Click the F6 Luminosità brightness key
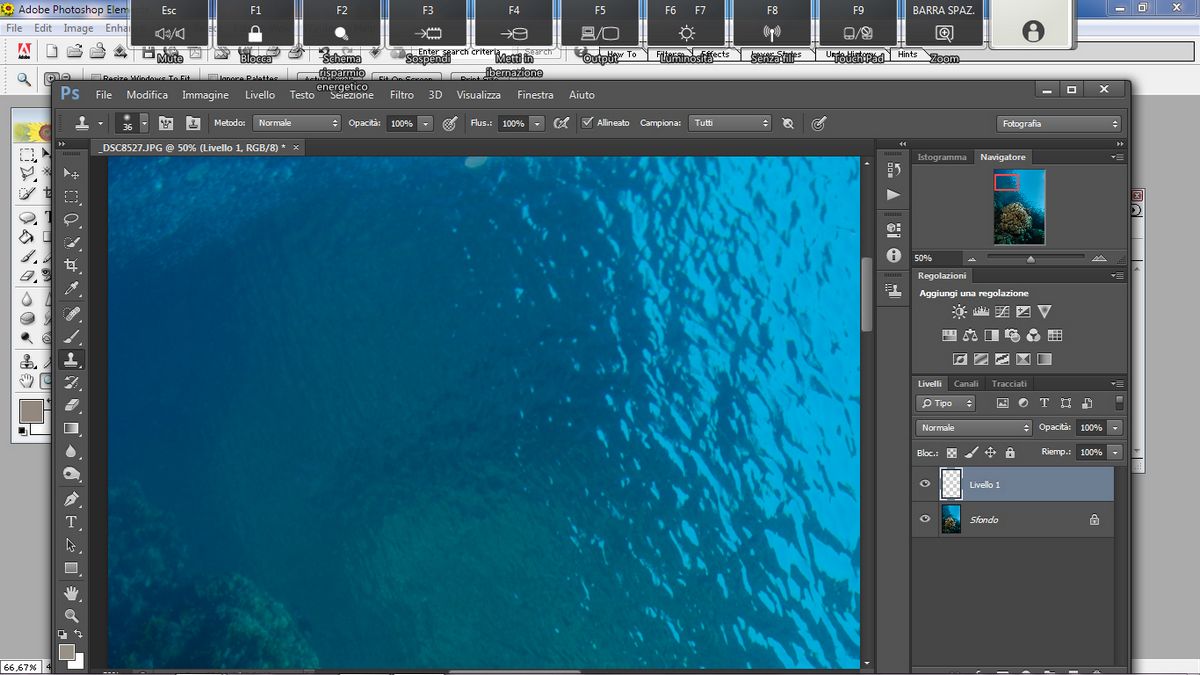Viewport: 1200px width, 675px height. [686, 24]
